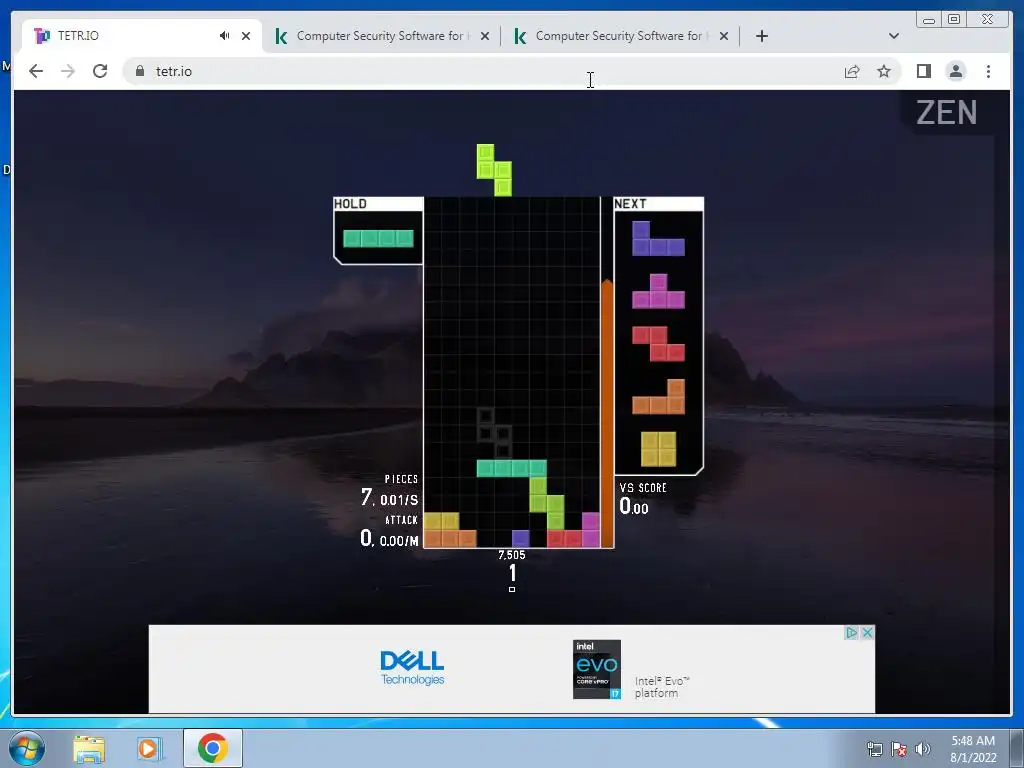The image size is (1024, 768).
Task: Click the red Z-piece in NEXT queue
Action: [658, 344]
